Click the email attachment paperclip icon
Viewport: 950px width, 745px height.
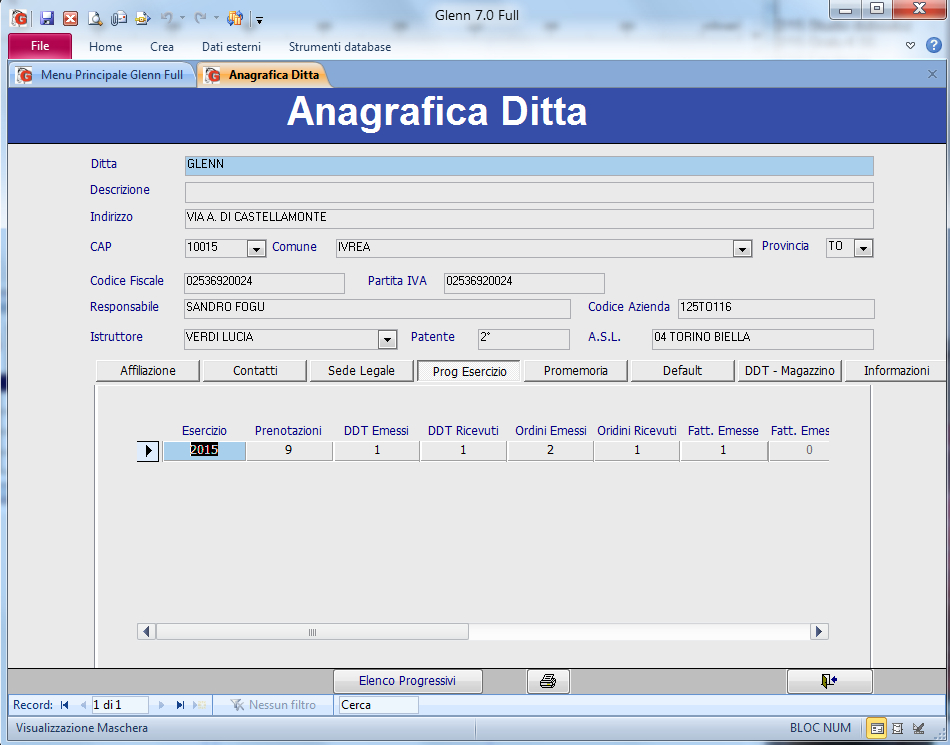click(x=119, y=18)
